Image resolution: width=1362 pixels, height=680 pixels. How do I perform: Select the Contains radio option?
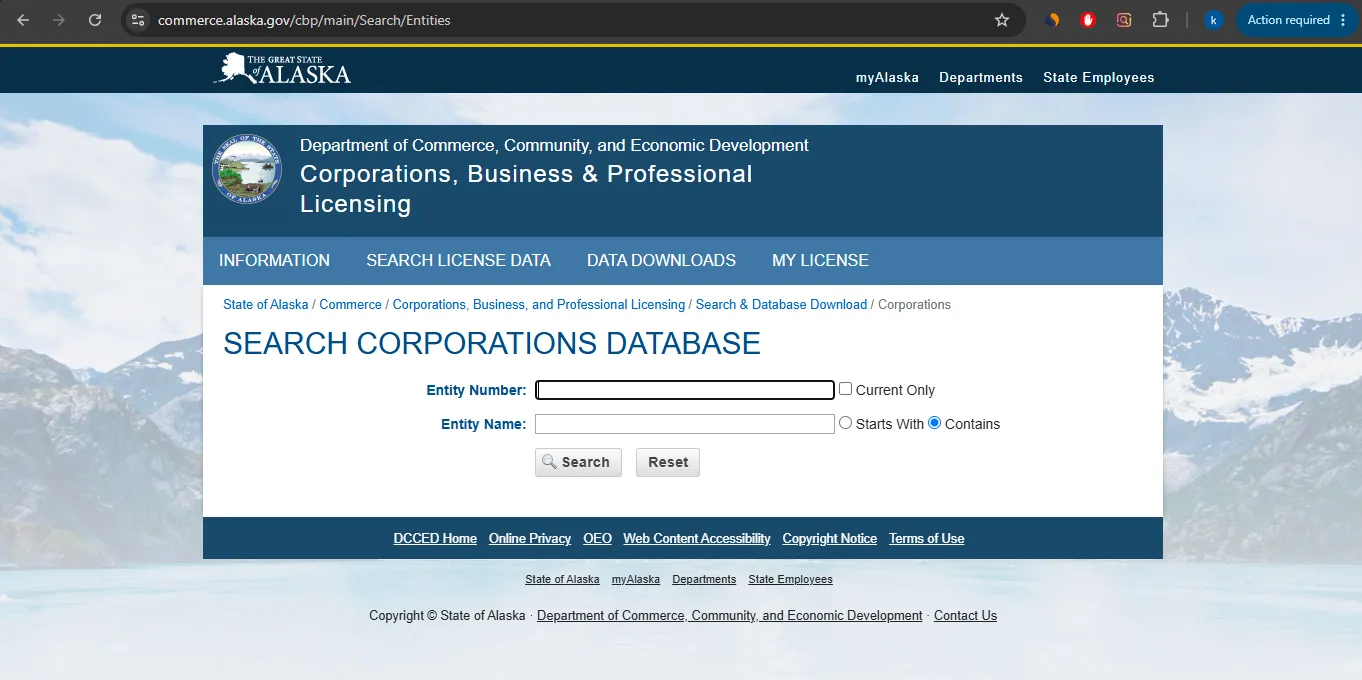coord(935,423)
